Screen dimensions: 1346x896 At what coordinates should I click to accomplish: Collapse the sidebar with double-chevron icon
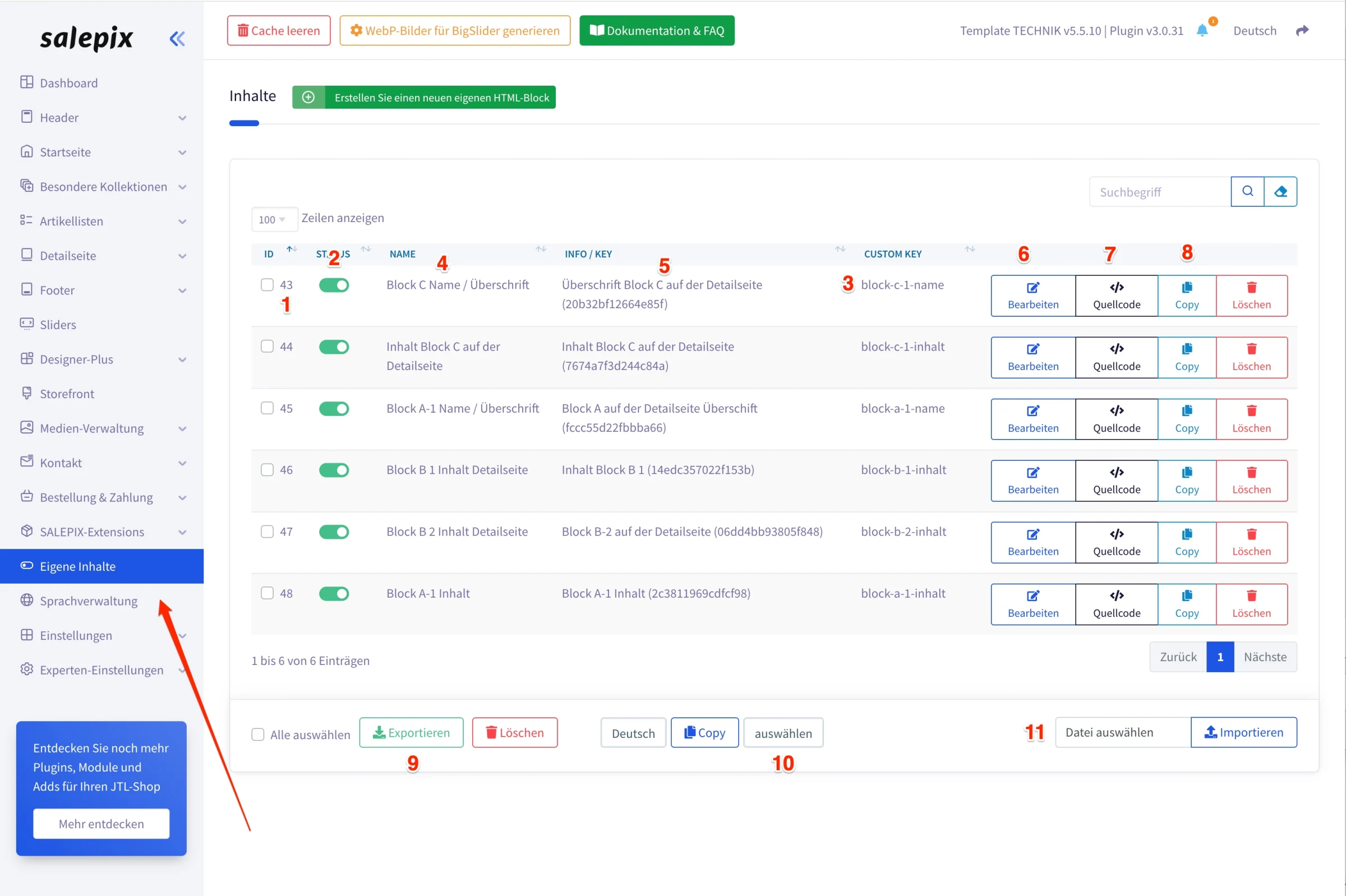[177, 39]
